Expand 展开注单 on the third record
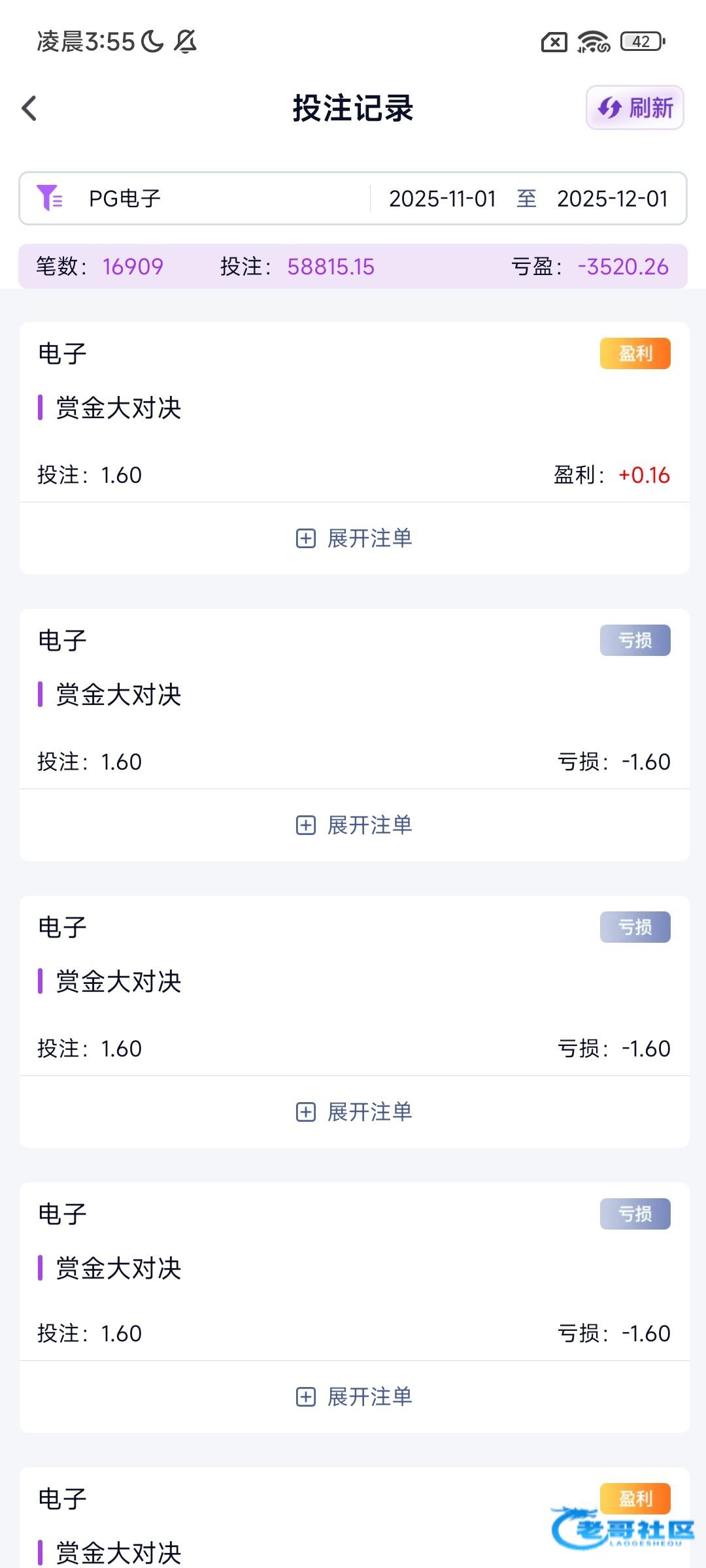 tap(354, 1112)
